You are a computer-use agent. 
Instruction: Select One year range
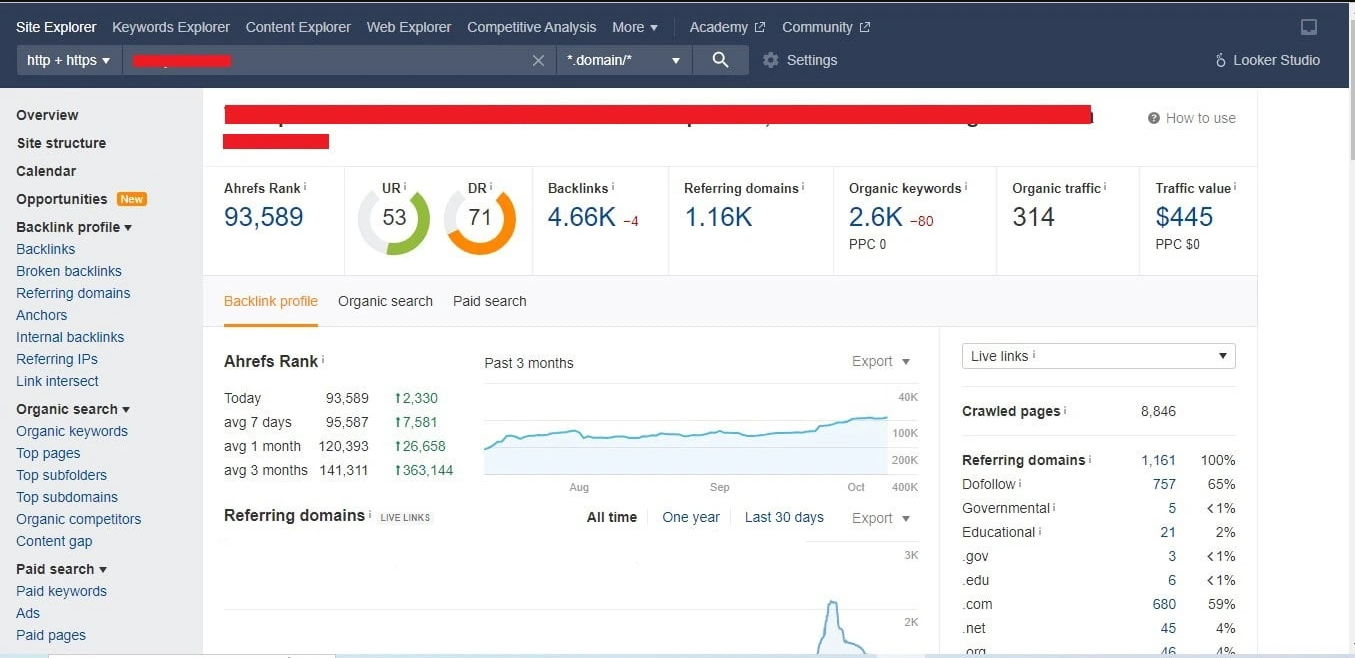(691, 517)
